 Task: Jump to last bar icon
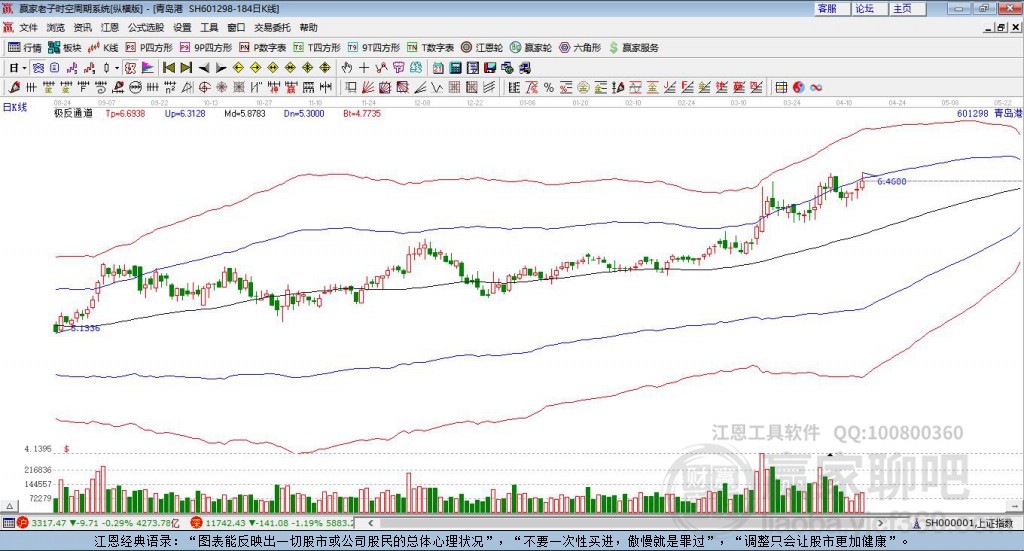coord(186,68)
